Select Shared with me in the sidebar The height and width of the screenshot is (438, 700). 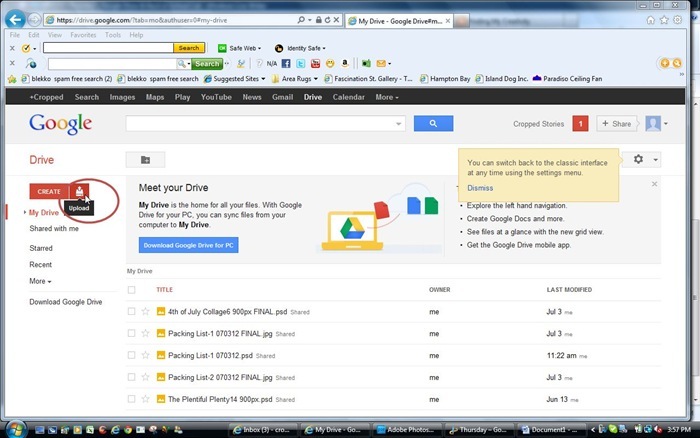[54, 228]
